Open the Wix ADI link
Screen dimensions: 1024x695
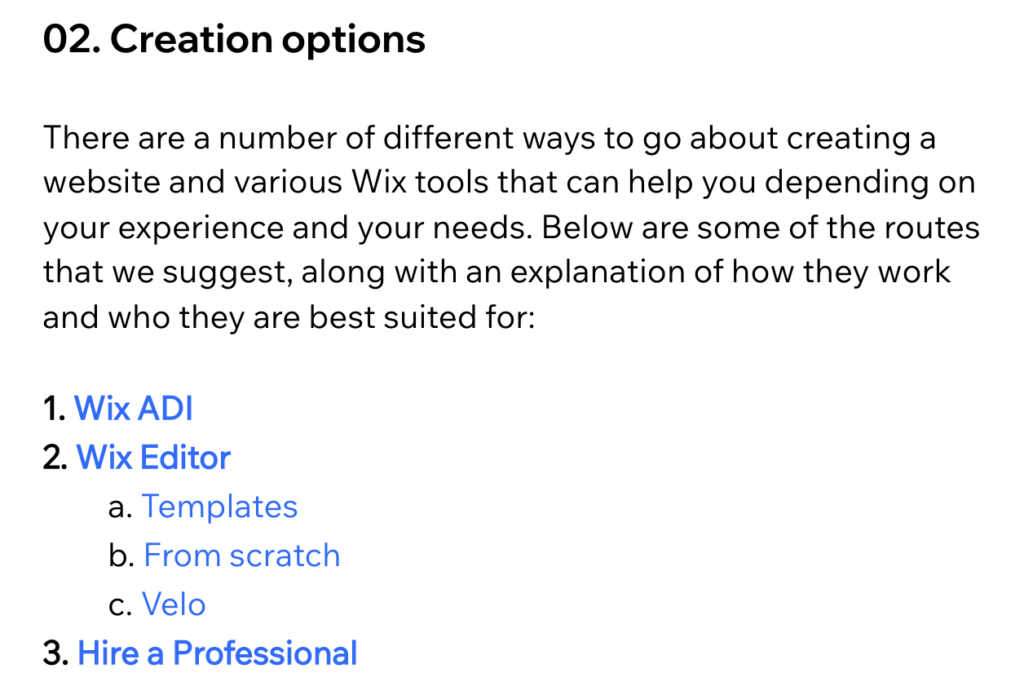pyautogui.click(x=133, y=409)
